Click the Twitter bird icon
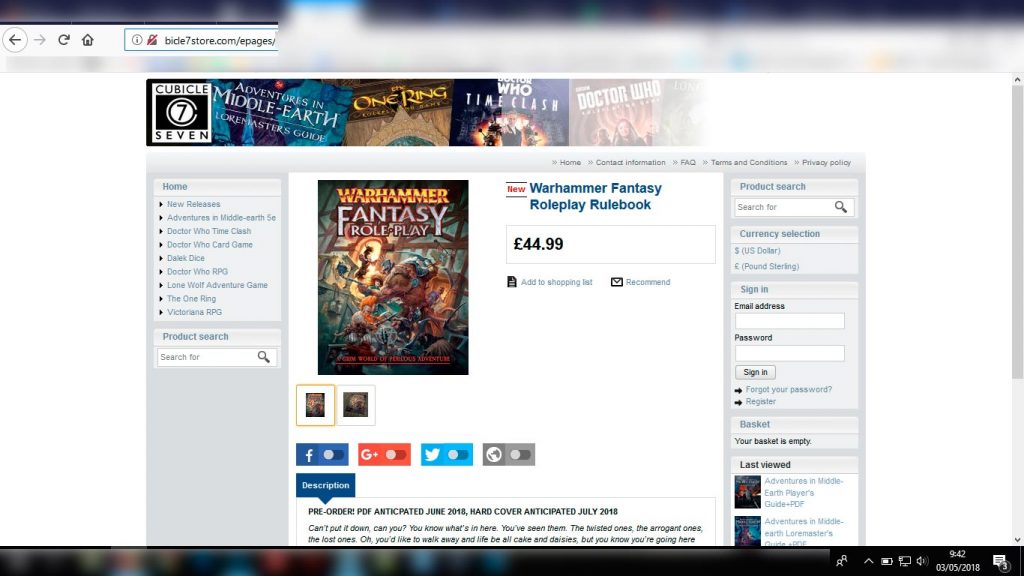Image resolution: width=1024 pixels, height=576 pixels. [x=432, y=455]
